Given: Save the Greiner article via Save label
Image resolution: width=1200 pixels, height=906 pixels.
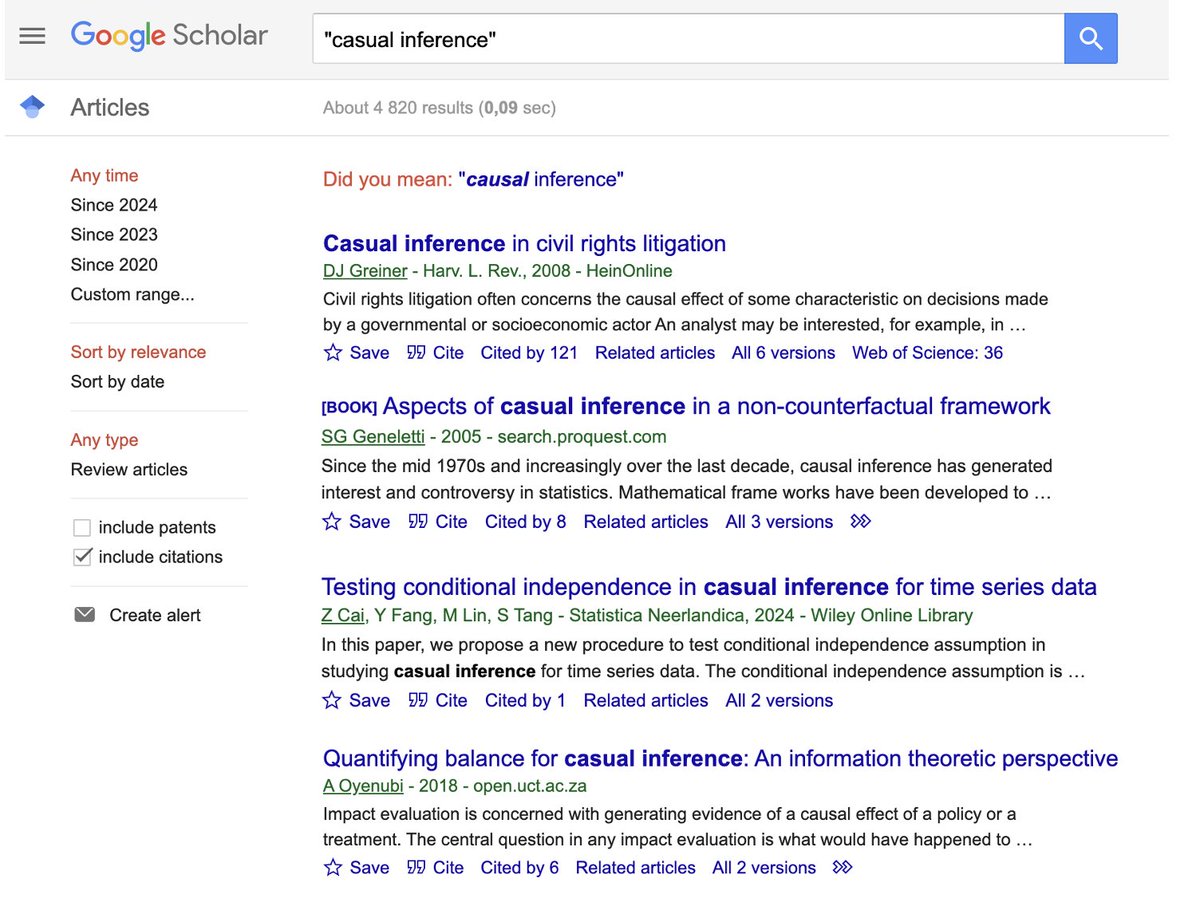Looking at the screenshot, I should pos(369,353).
